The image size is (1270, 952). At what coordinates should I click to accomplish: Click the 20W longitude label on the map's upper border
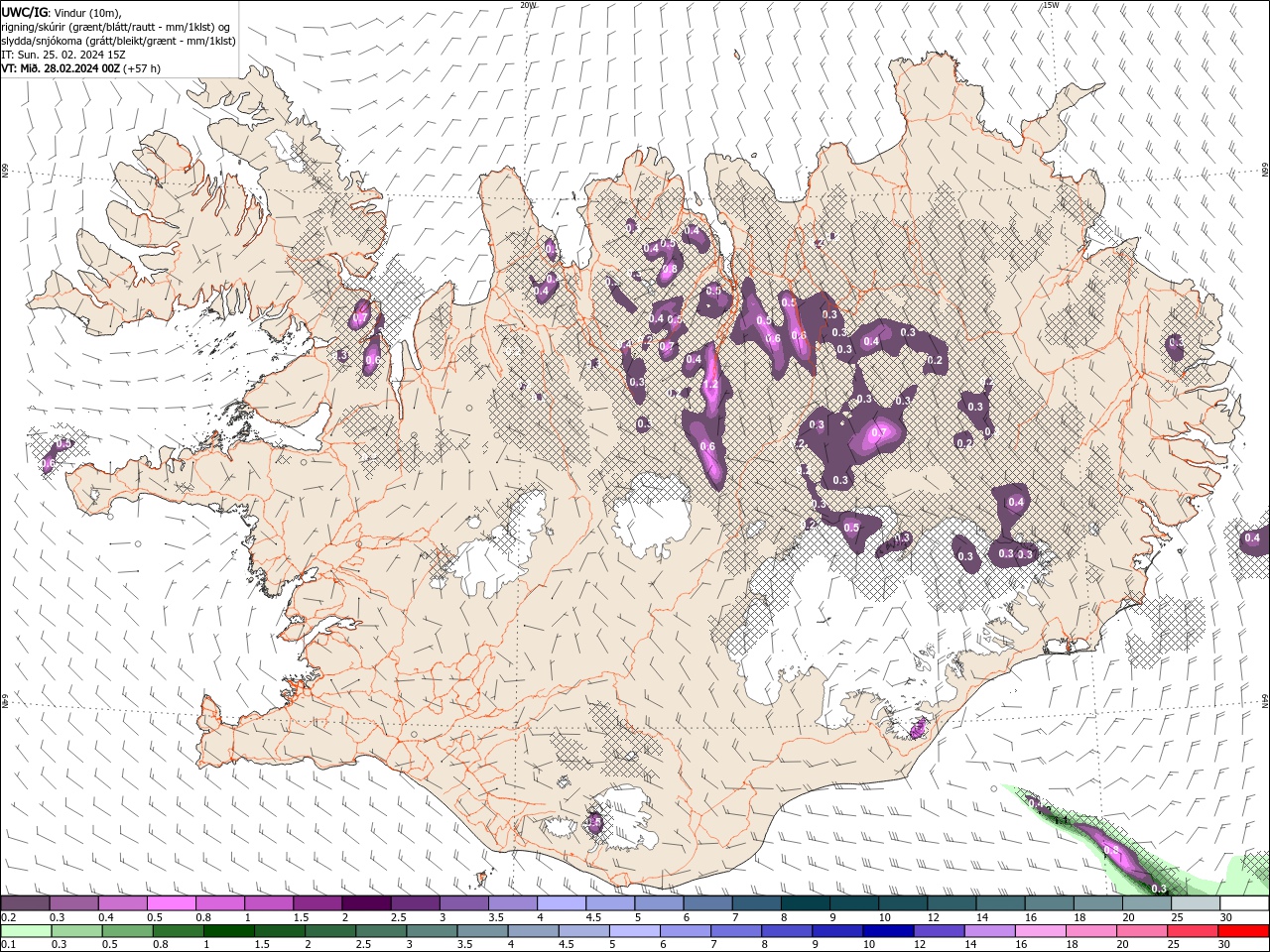coord(528,5)
